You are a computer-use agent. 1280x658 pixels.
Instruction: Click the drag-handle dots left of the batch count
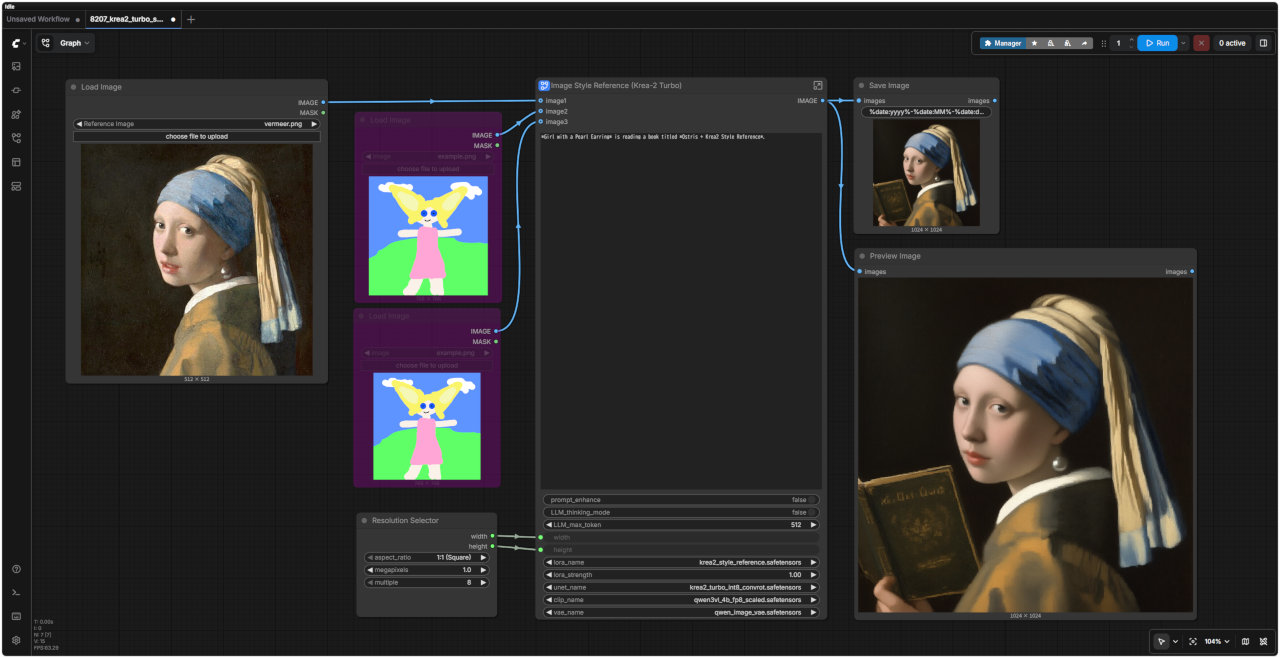(x=1104, y=43)
